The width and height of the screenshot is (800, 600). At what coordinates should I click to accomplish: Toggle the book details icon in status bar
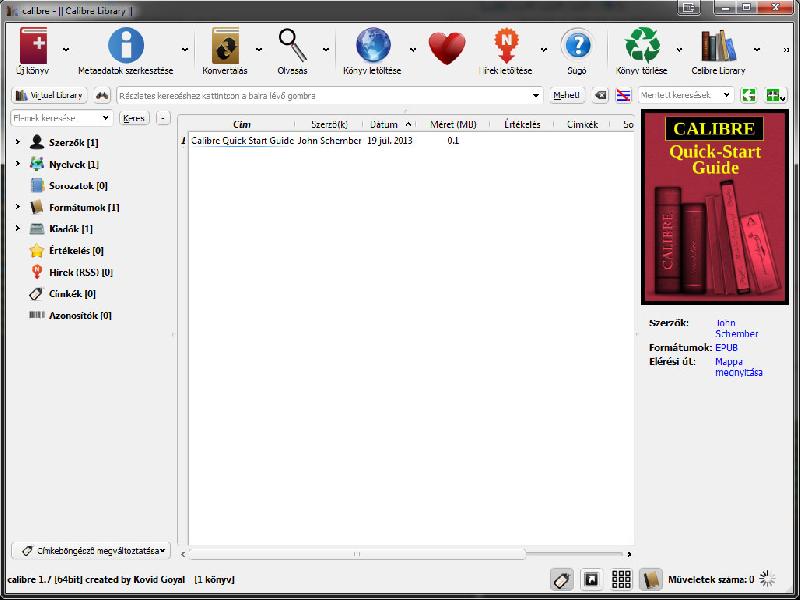tap(651, 580)
